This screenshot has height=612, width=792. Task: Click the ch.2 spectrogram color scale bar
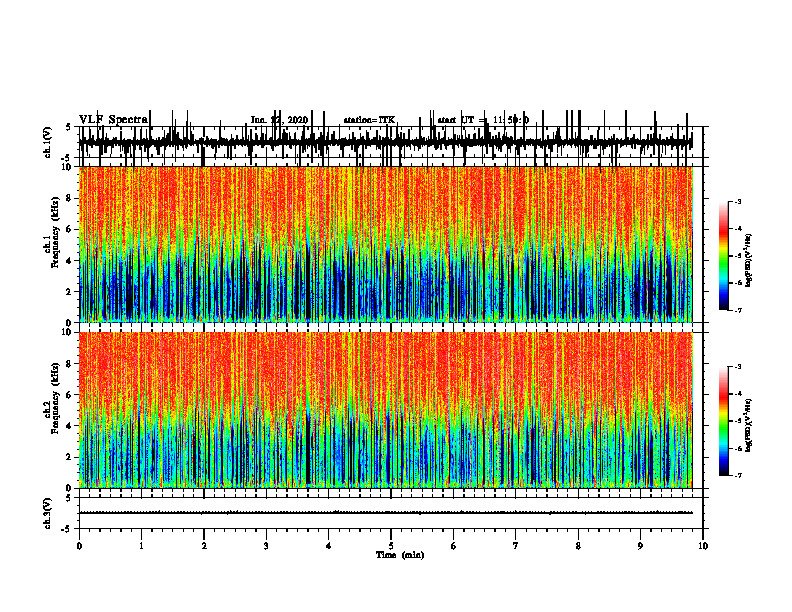coord(724,421)
